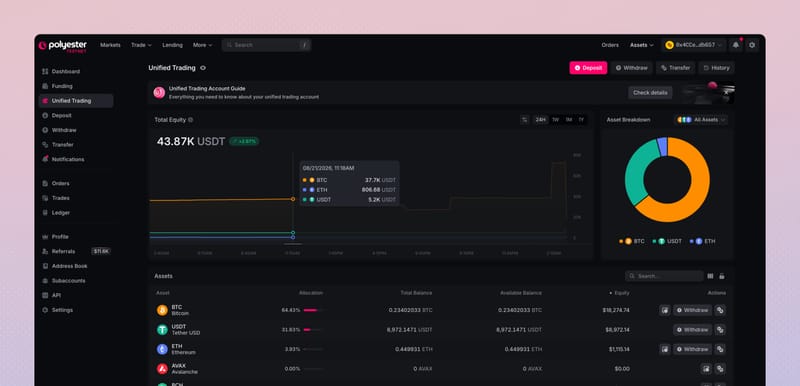Click the transfer icon in AVAX row
This screenshot has height=386, width=800.
[x=720, y=369]
